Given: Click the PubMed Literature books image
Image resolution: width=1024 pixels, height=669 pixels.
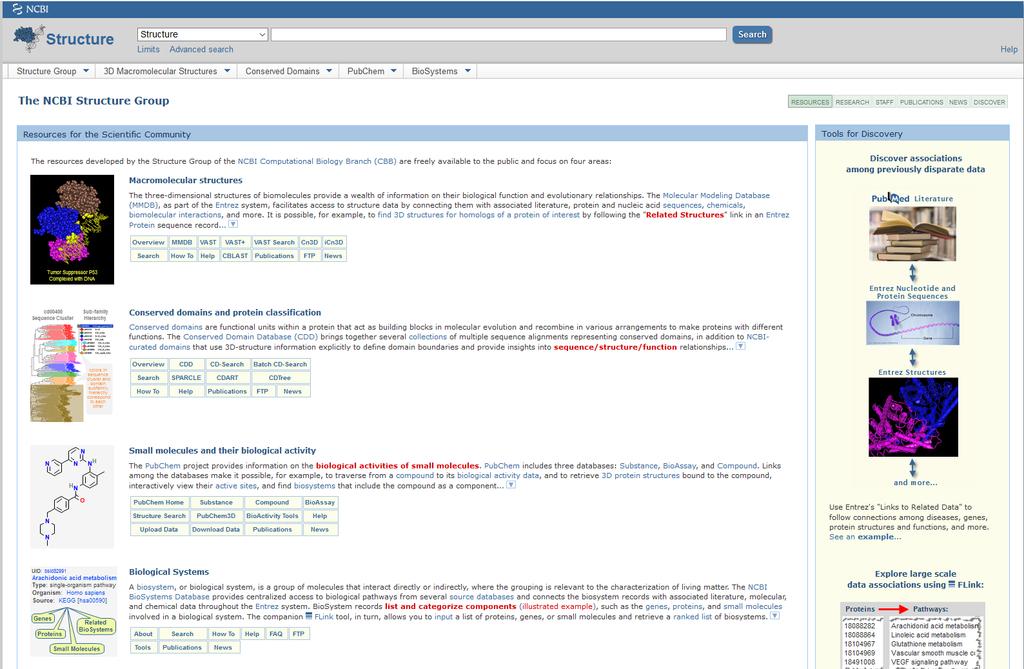Looking at the screenshot, I should [x=912, y=234].
